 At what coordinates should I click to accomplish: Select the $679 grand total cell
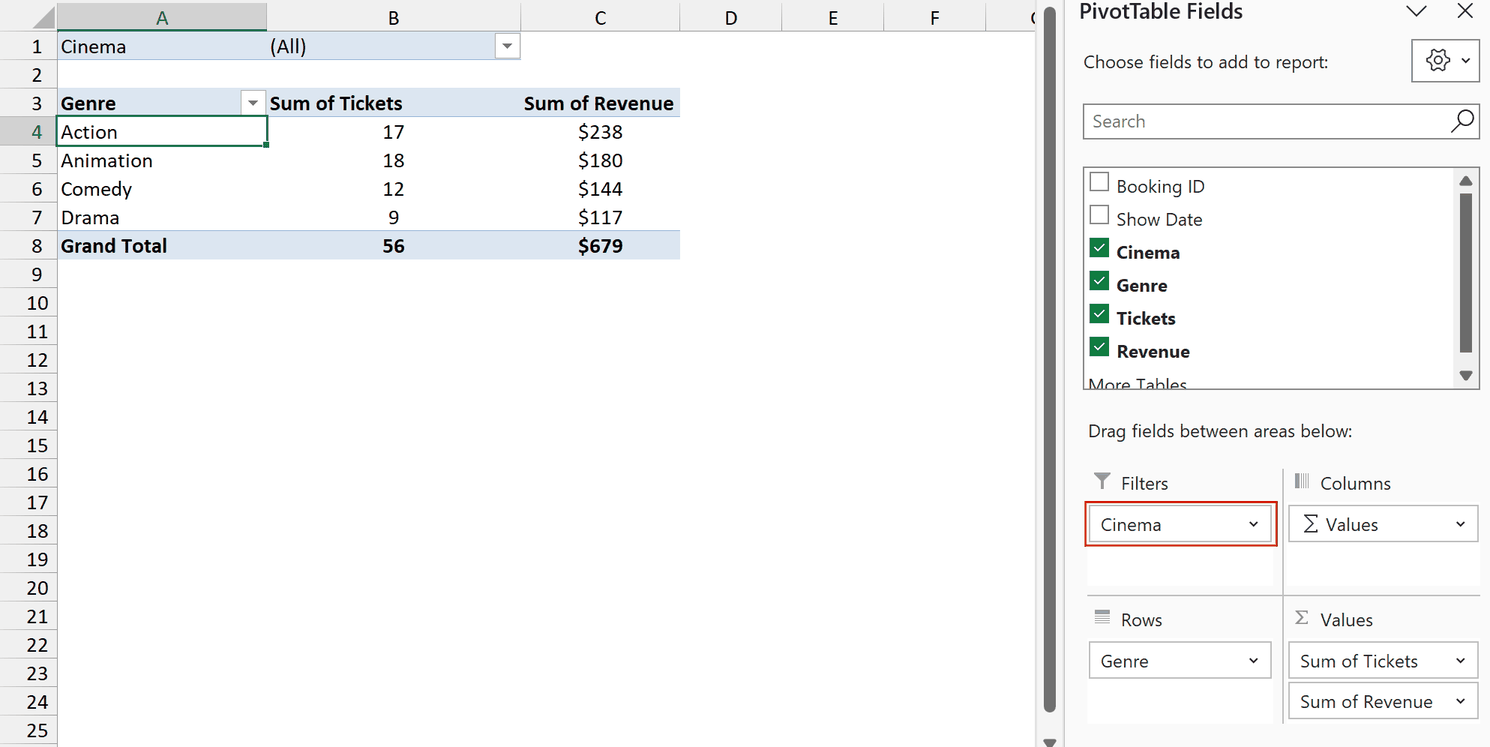tap(600, 246)
